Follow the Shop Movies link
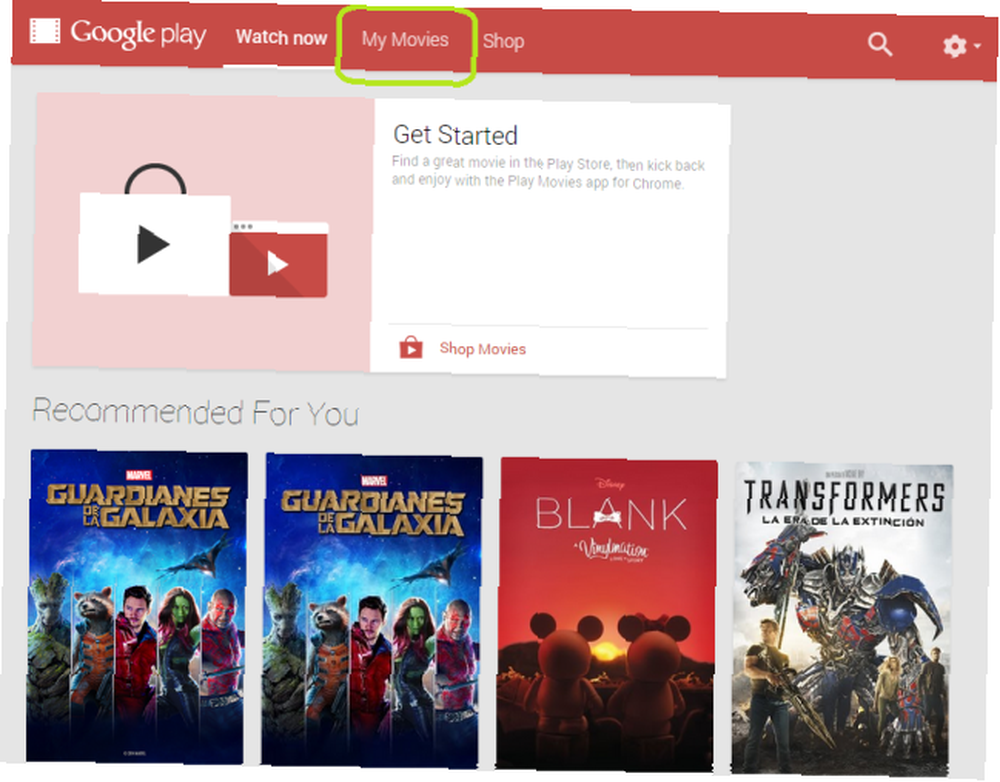 coord(482,349)
